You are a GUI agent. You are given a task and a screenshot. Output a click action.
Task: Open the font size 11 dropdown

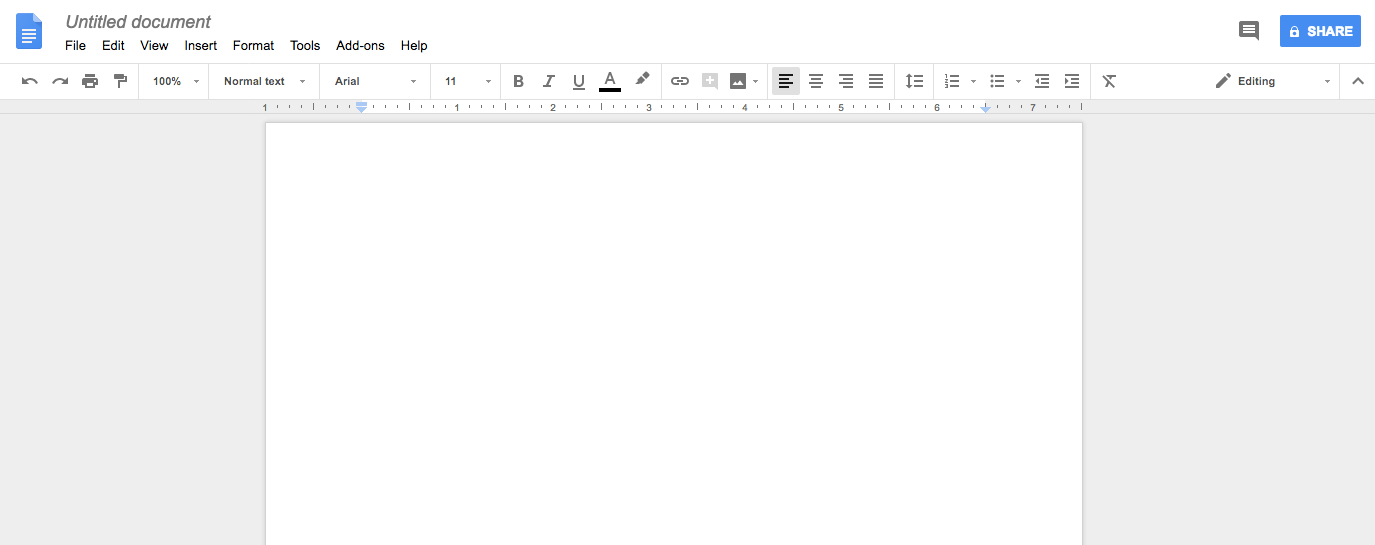[468, 81]
